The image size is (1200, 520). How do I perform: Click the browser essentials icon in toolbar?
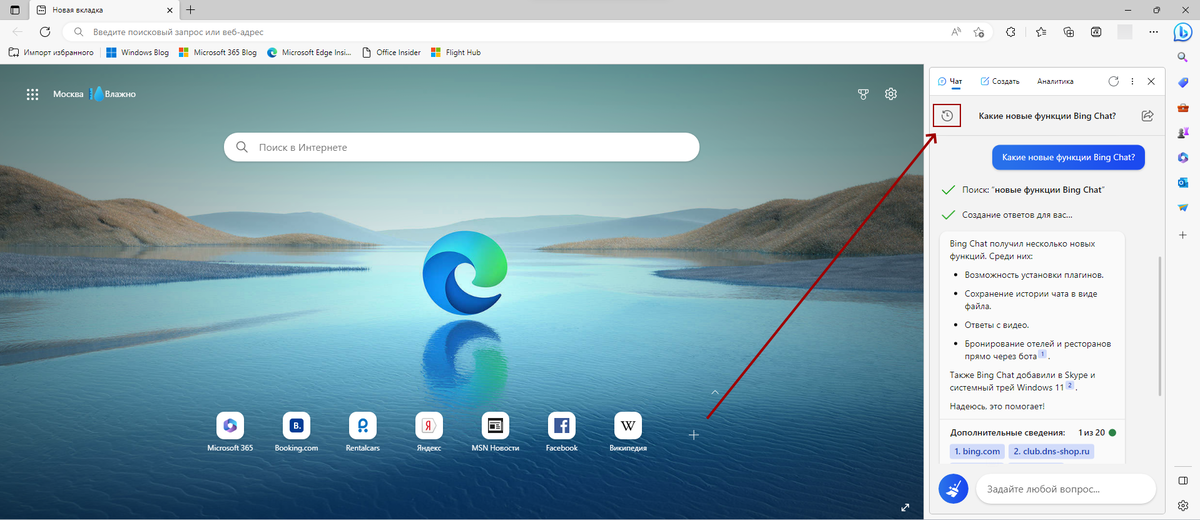click(1096, 32)
